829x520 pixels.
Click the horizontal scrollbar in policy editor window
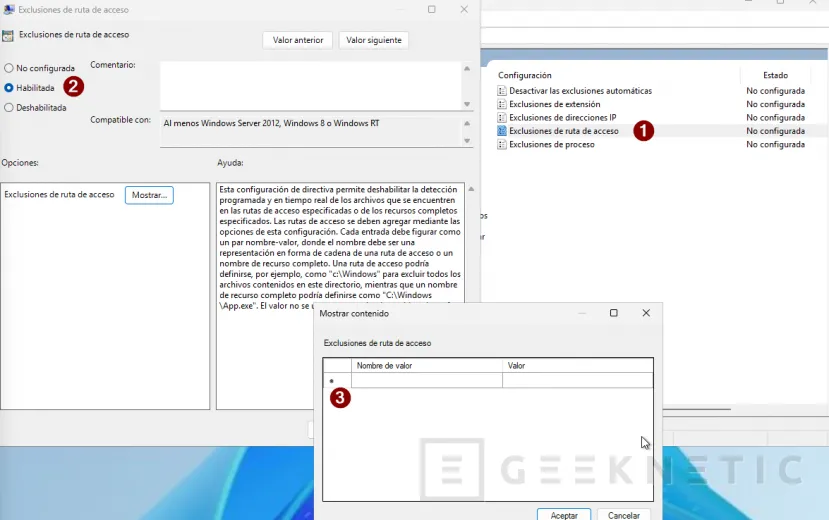click(696, 409)
